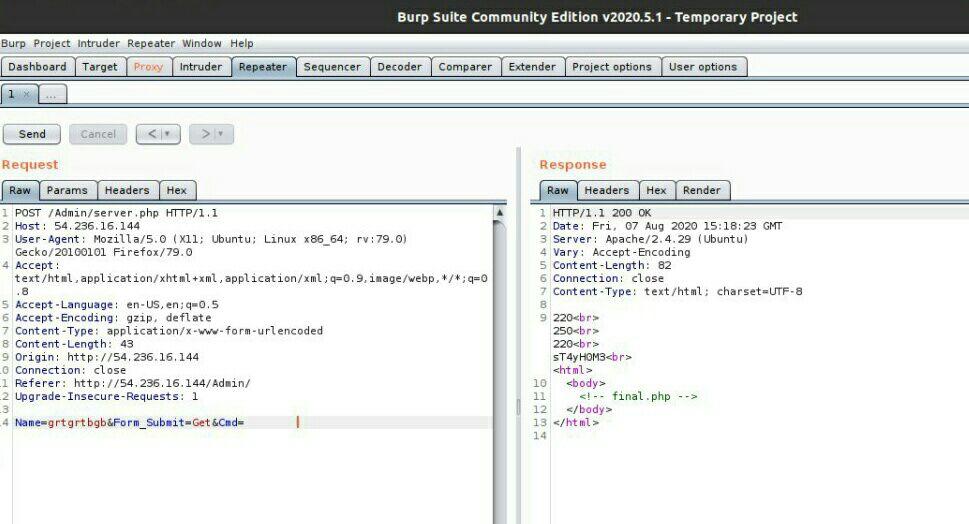Open the Help menu
Screen dimensions: 969x524
(241, 44)
